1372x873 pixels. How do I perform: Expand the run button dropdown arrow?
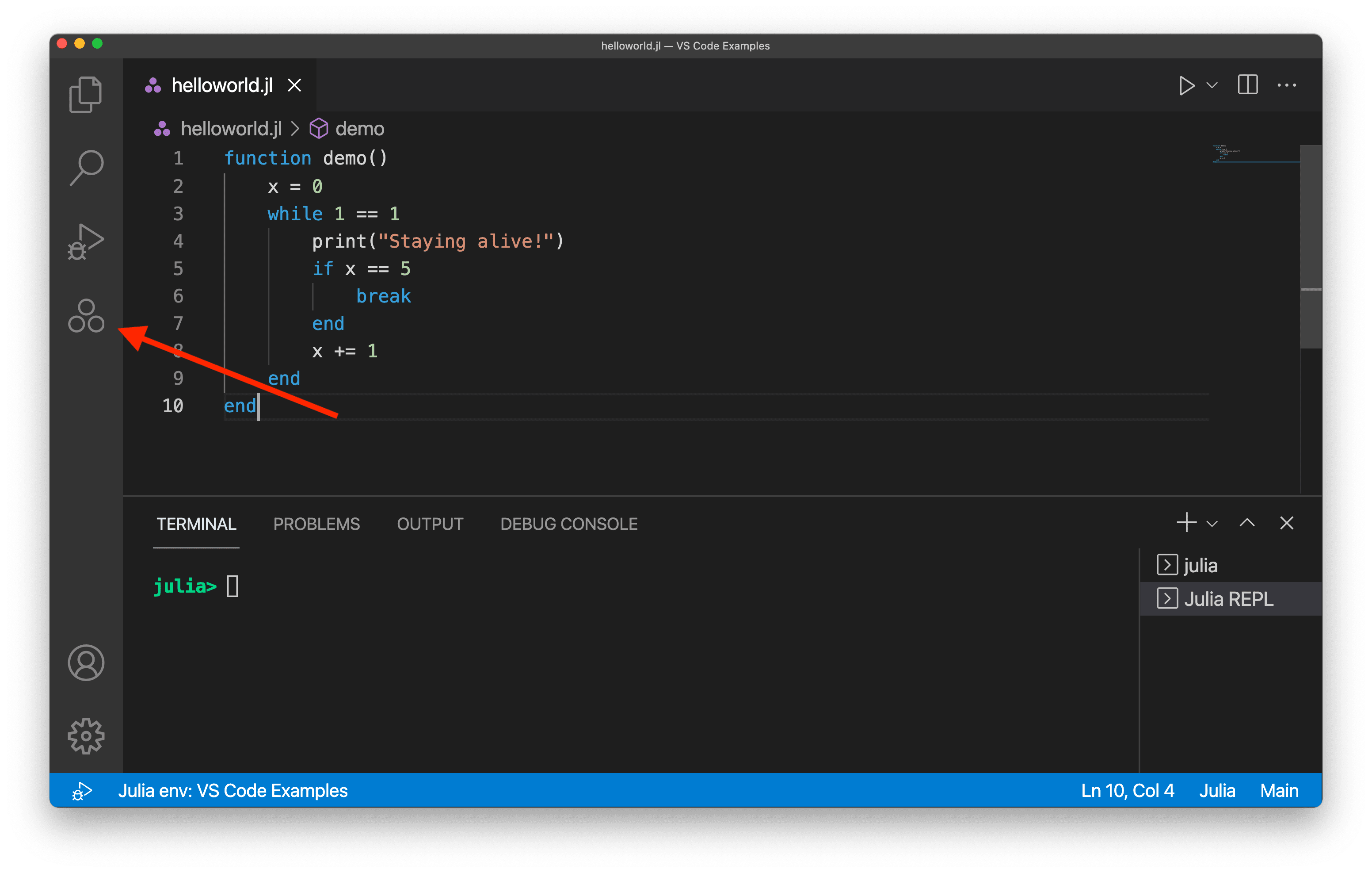pos(1212,85)
